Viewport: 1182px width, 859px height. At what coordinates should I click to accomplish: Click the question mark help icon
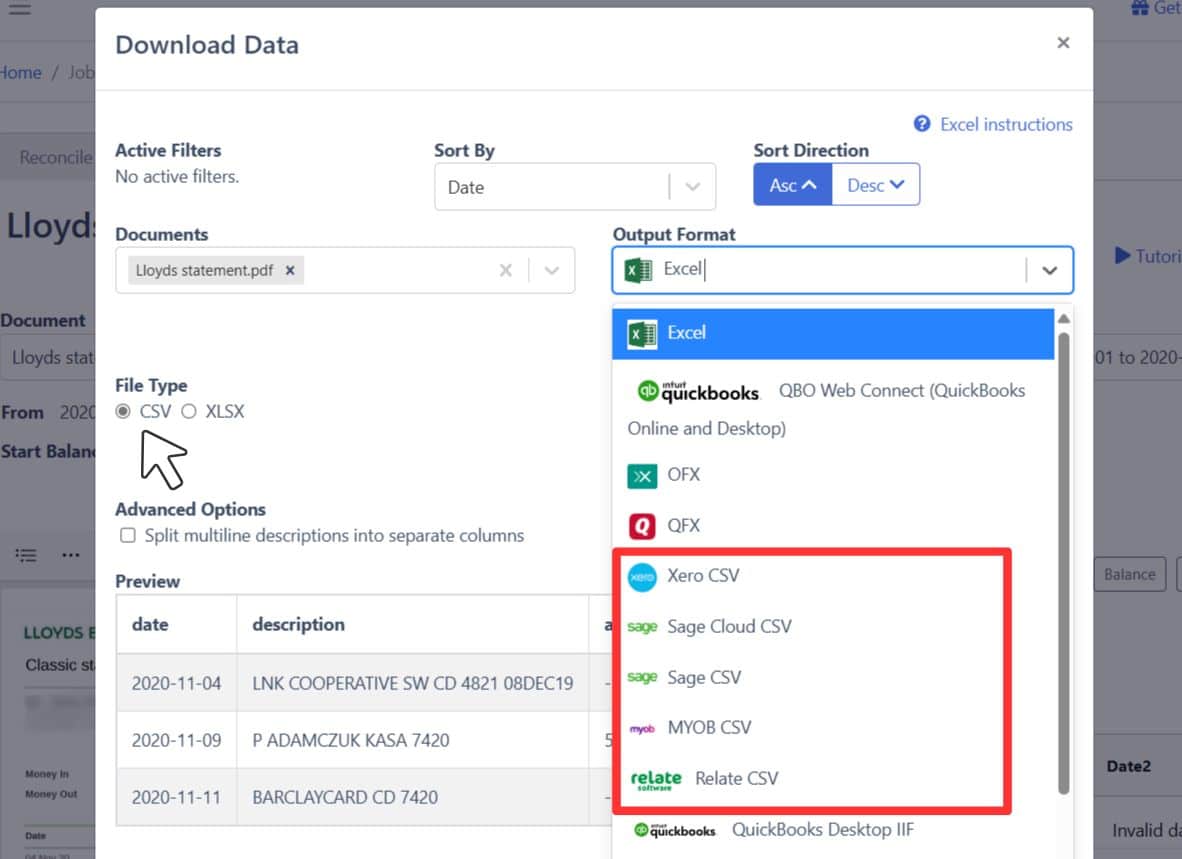(921, 124)
